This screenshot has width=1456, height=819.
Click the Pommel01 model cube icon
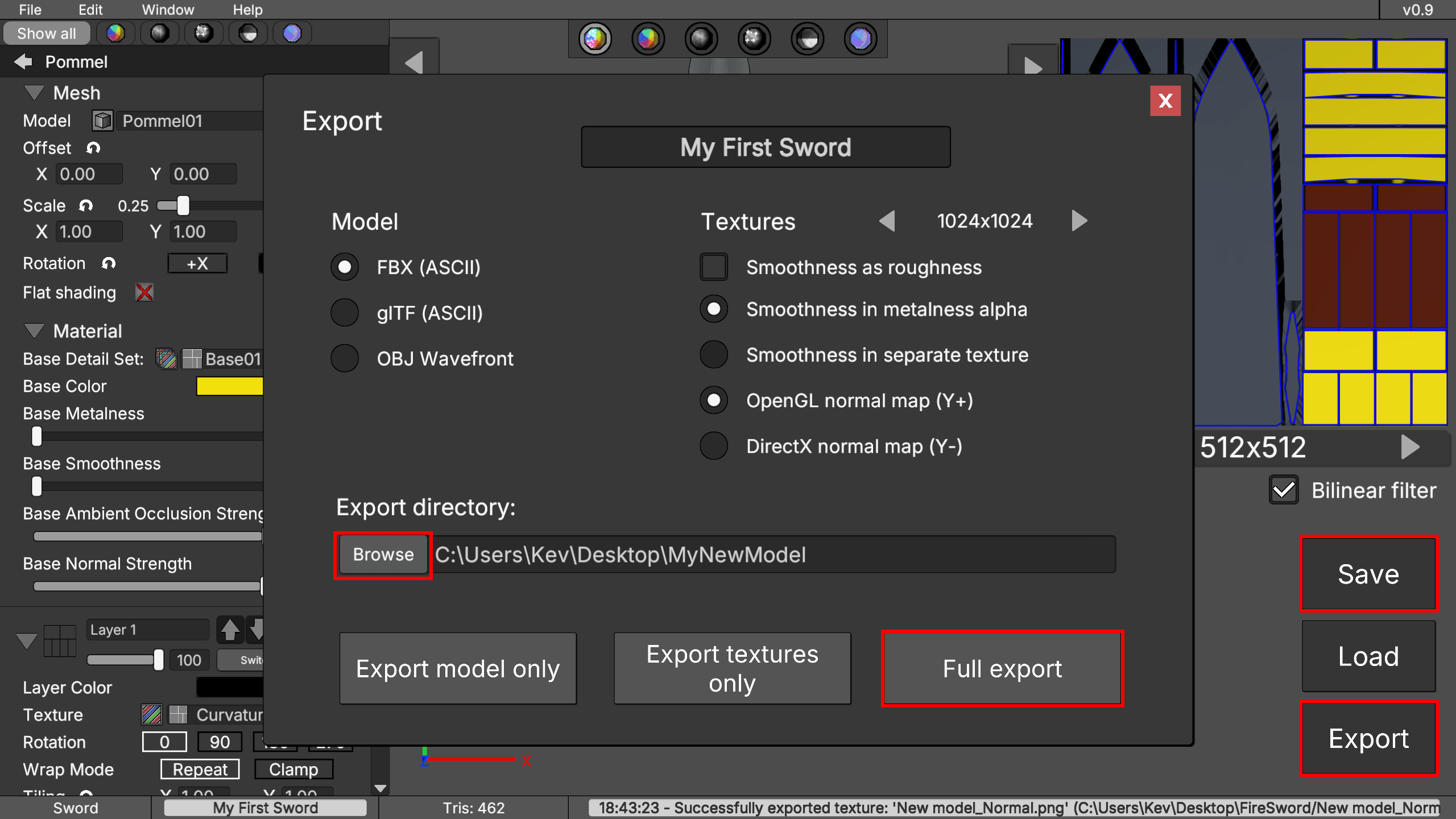pyautogui.click(x=102, y=121)
